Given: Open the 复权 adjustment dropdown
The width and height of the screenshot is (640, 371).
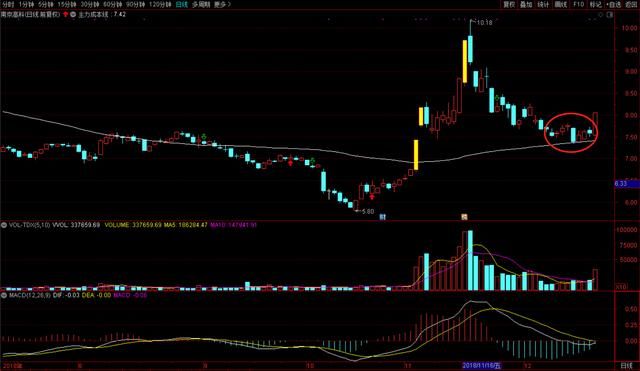Looking at the screenshot, I should click(x=509, y=4).
